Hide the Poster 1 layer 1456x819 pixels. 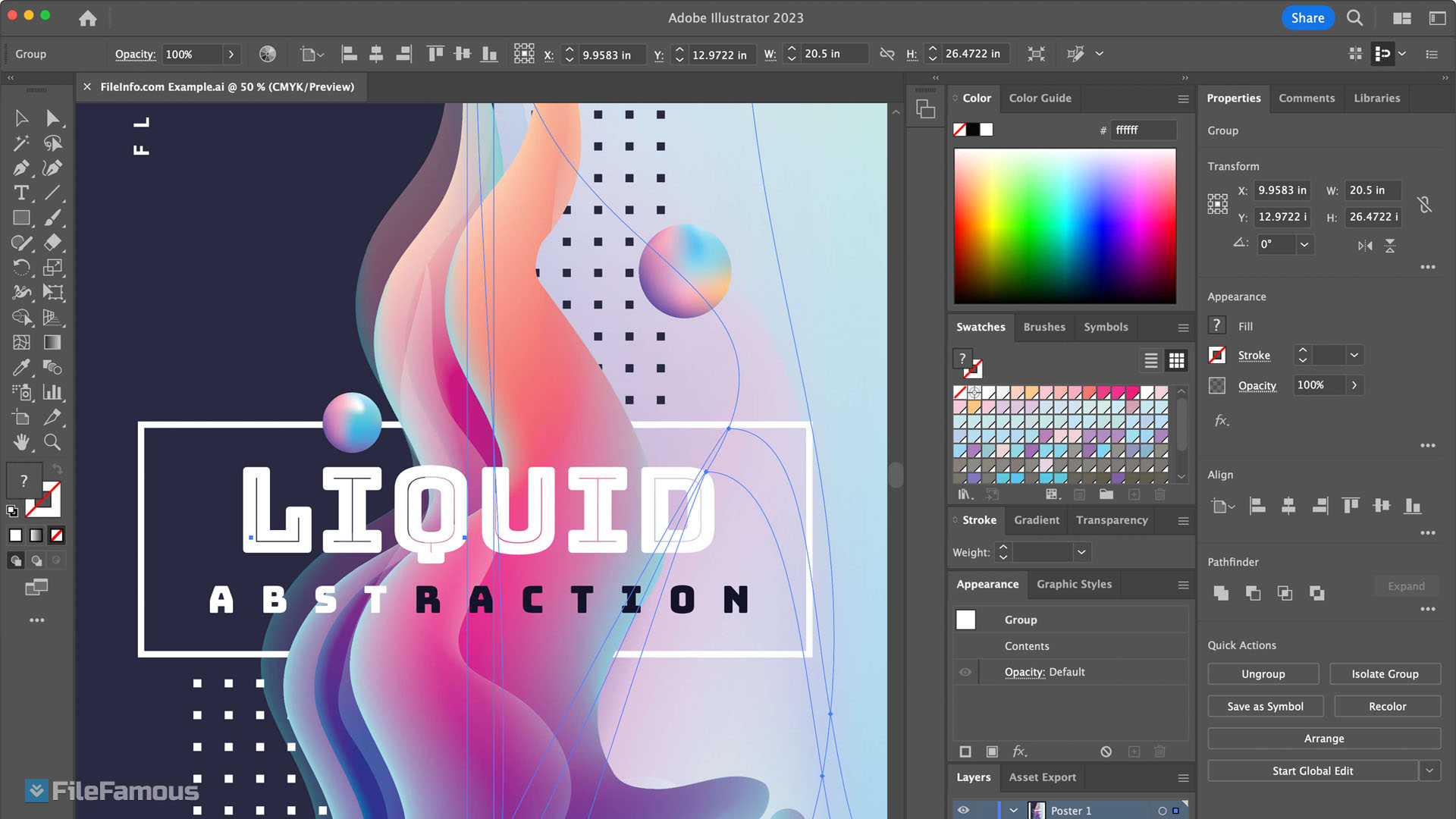[963, 810]
